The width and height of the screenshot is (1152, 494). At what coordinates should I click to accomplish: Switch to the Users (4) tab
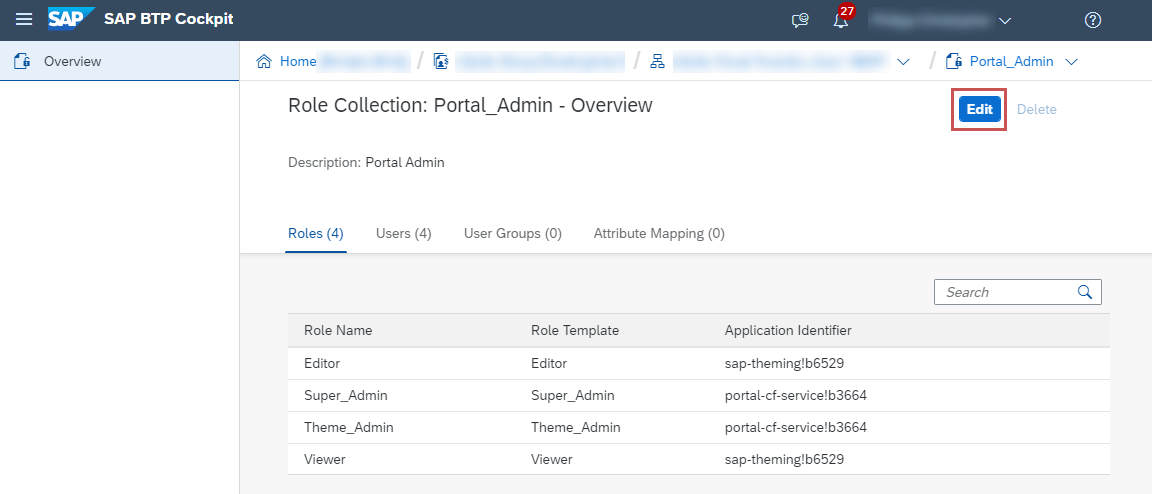(403, 234)
